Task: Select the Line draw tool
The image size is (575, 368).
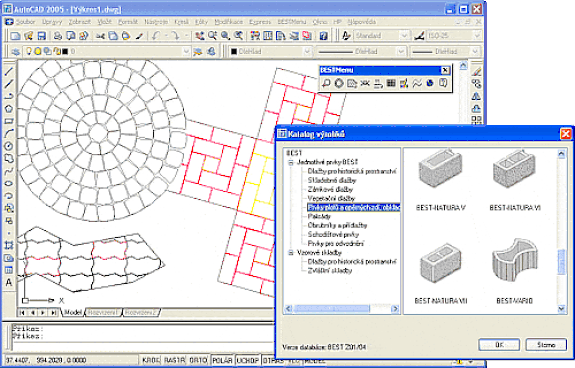Action: point(9,72)
